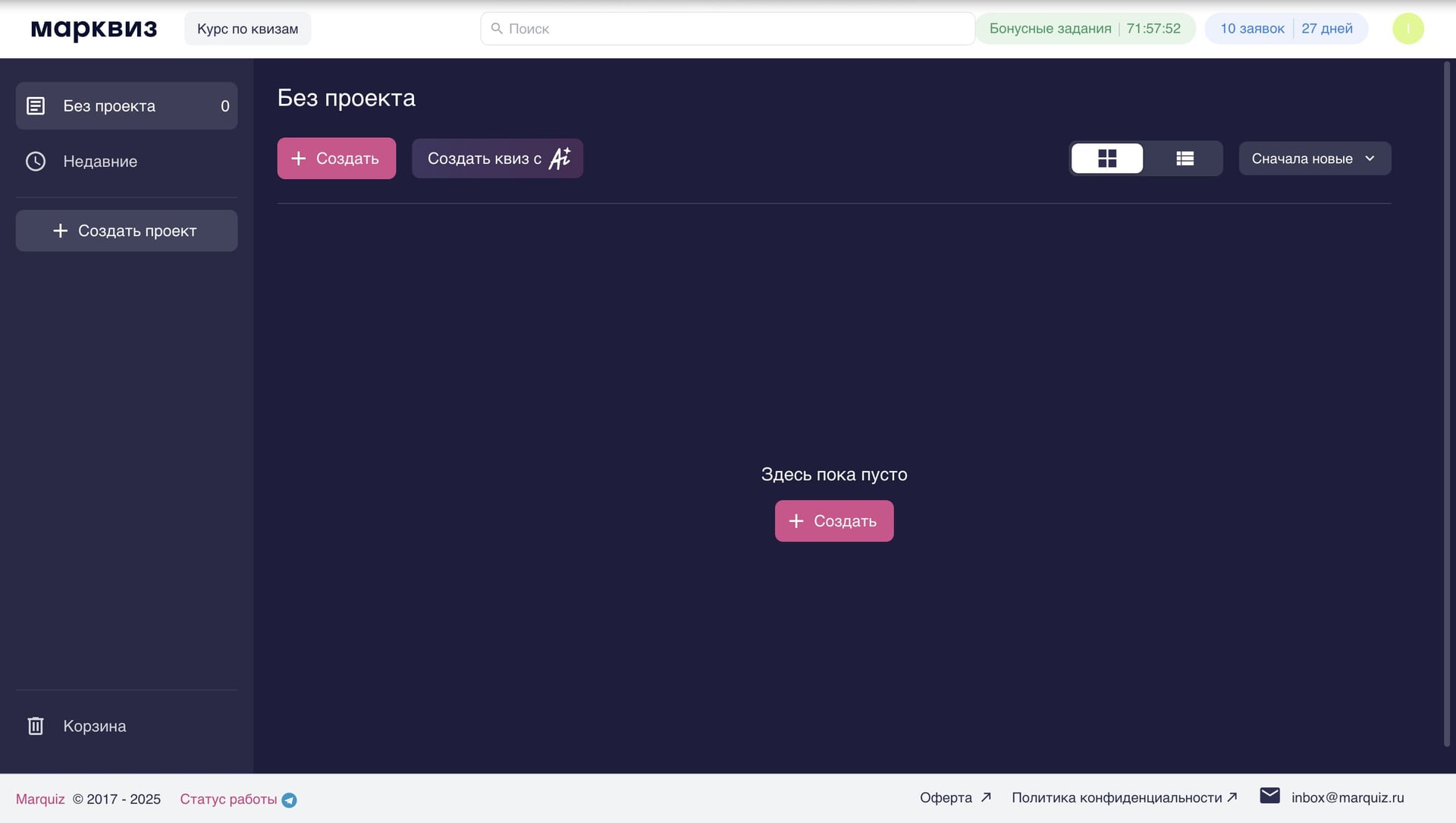
Task: Open the Бонусные задания timer panel
Action: (1084, 29)
